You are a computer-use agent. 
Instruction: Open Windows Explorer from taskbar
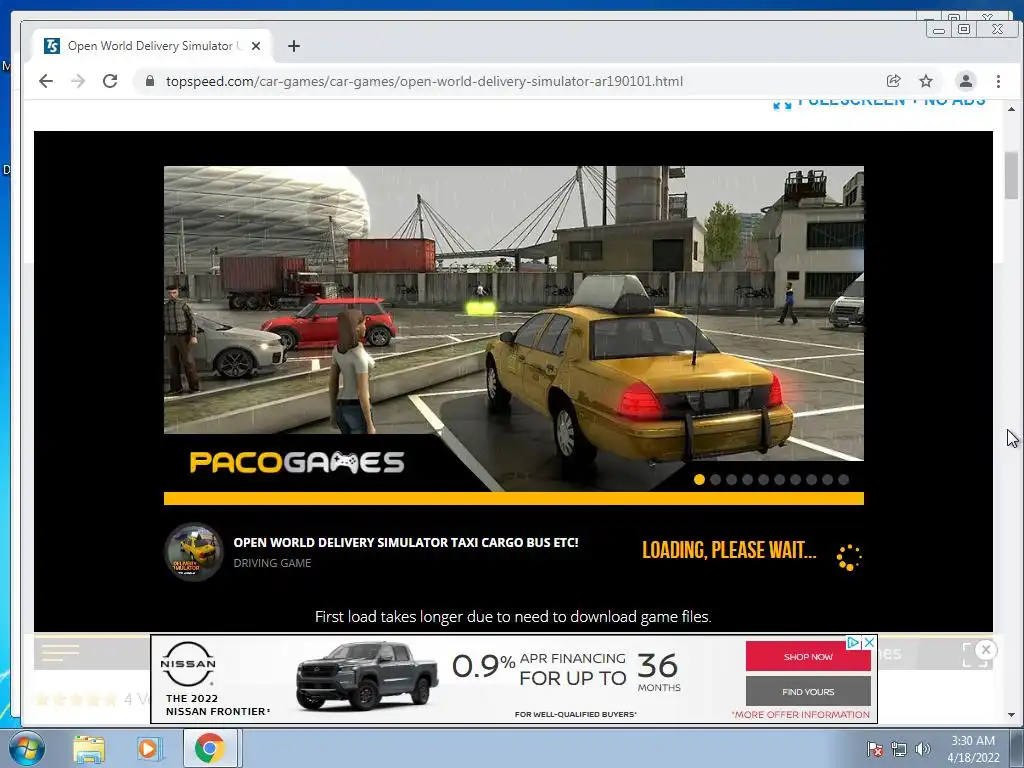click(x=89, y=748)
